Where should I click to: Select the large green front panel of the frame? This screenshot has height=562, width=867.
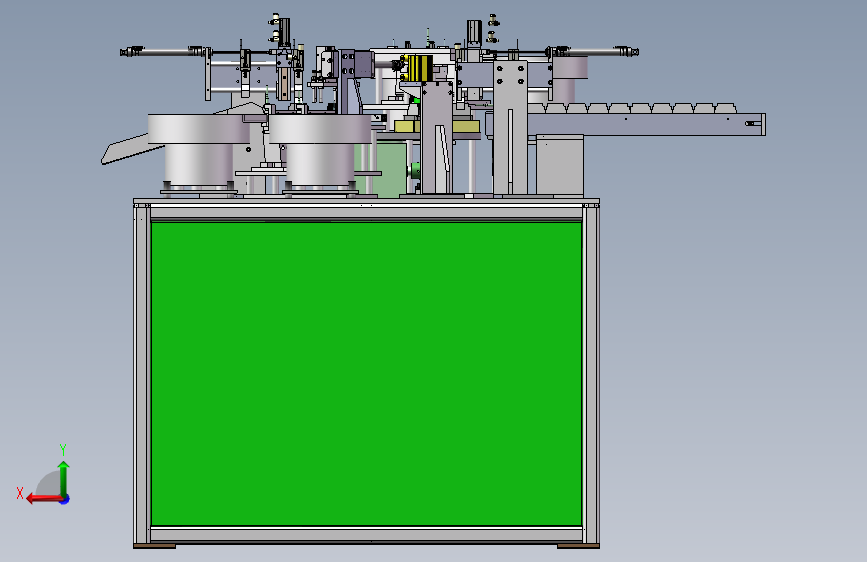click(x=366, y=373)
